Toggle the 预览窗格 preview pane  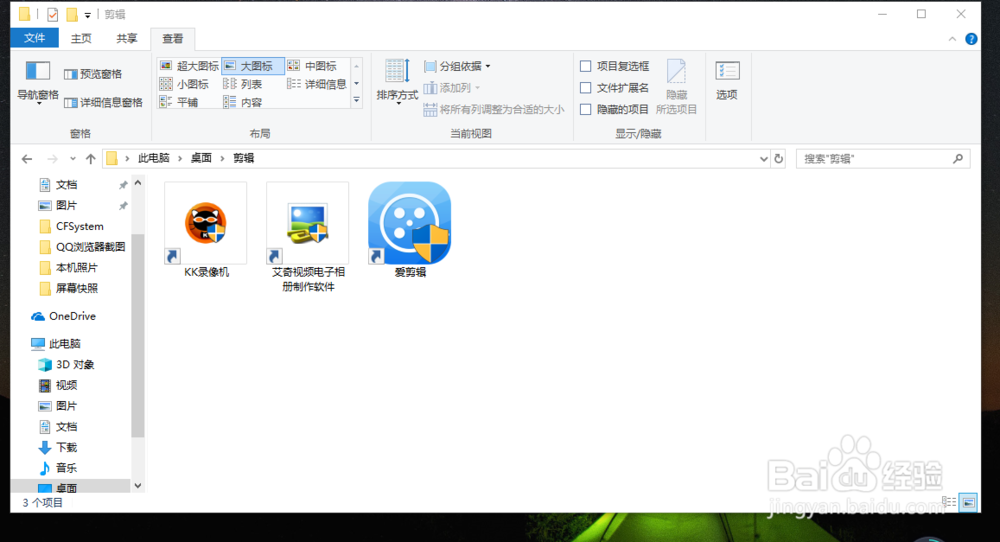tap(93, 74)
